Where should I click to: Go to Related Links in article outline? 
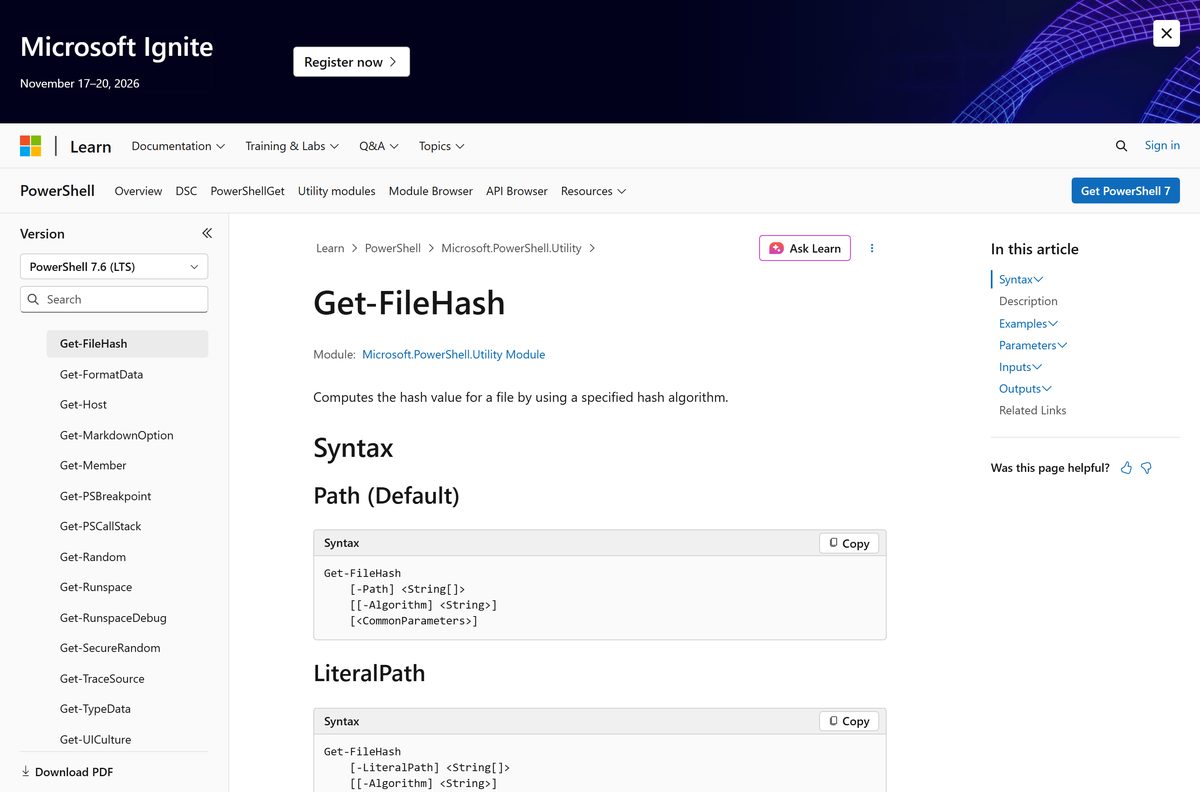point(1032,410)
